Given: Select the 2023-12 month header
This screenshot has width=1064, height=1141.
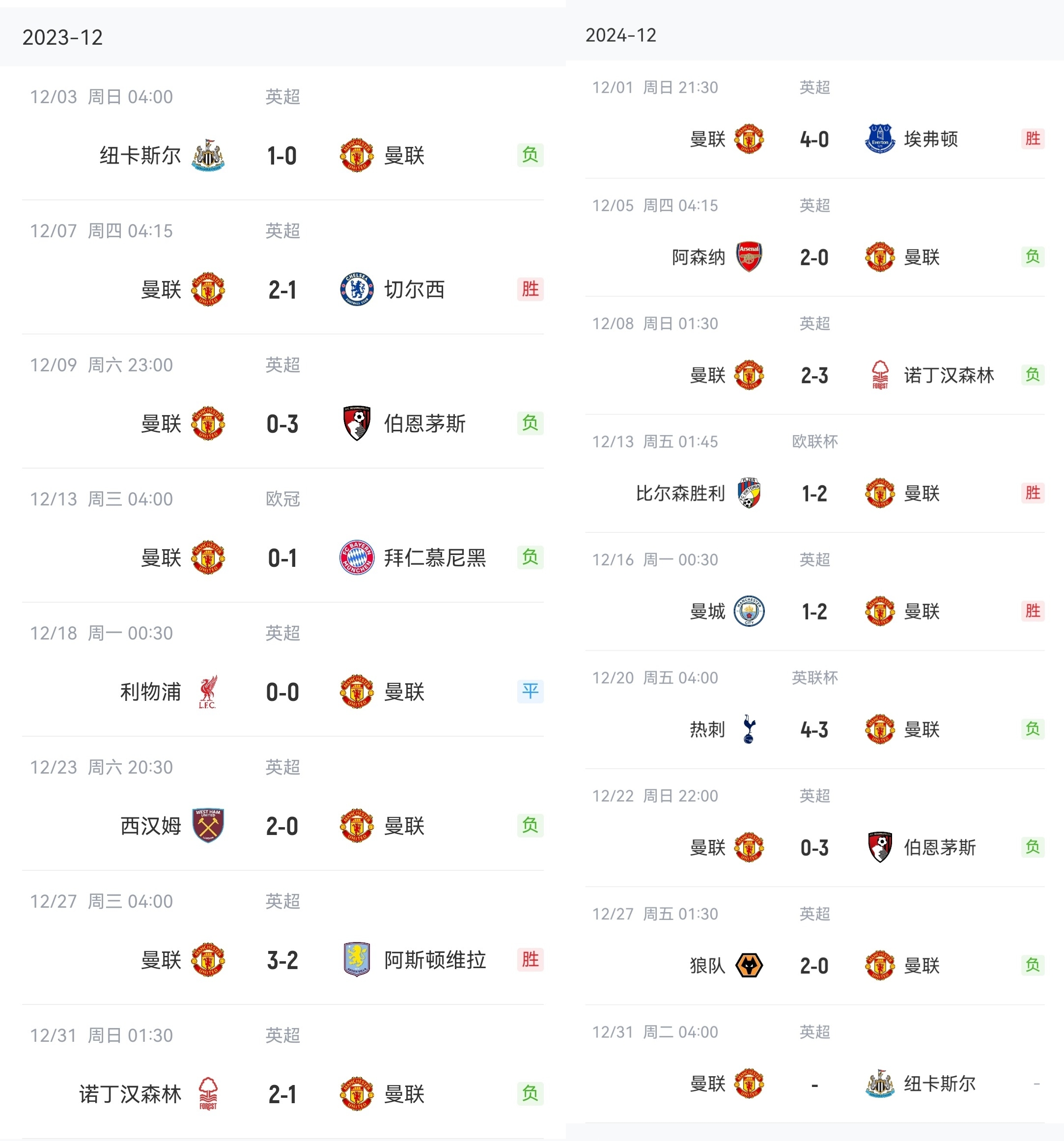Looking at the screenshot, I should click(x=62, y=37).
